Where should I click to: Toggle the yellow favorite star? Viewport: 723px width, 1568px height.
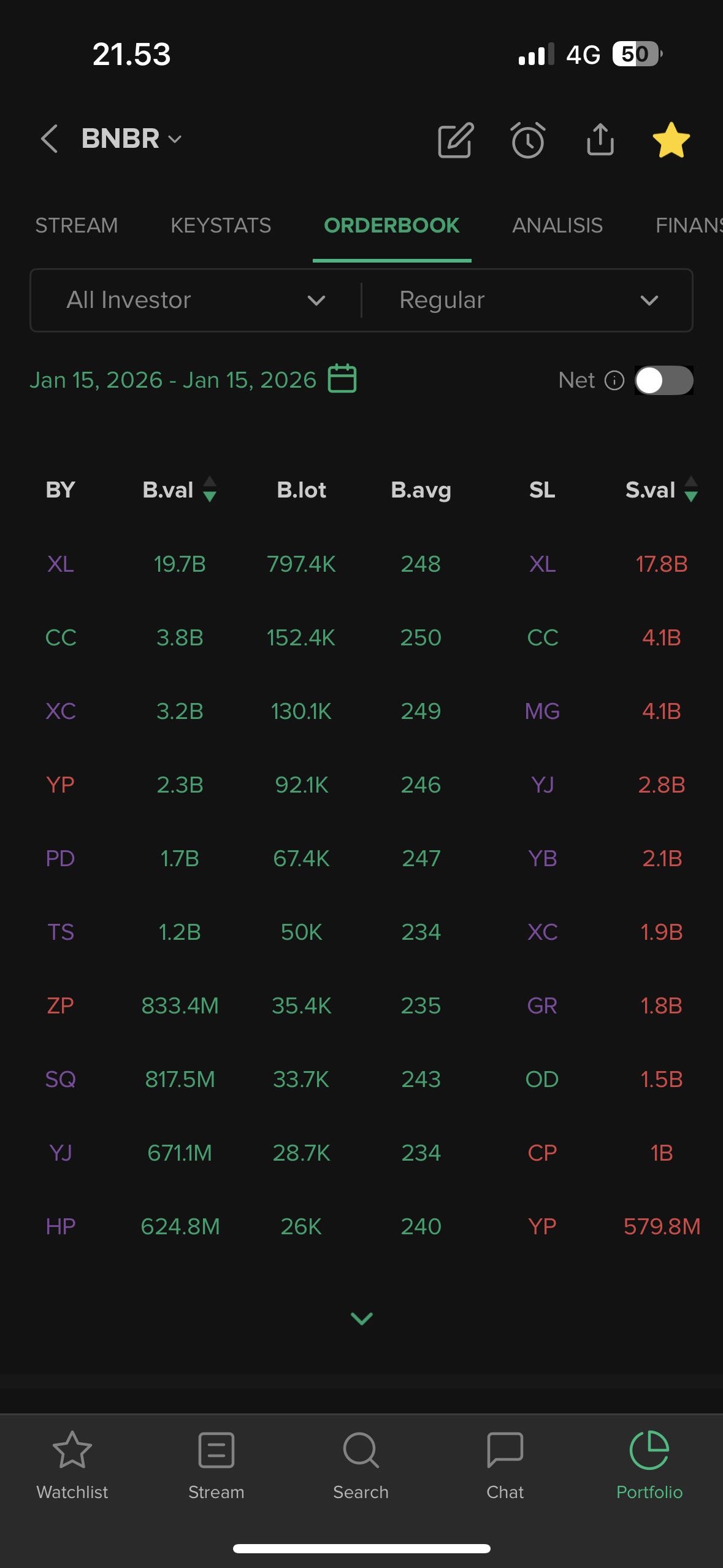(x=671, y=140)
